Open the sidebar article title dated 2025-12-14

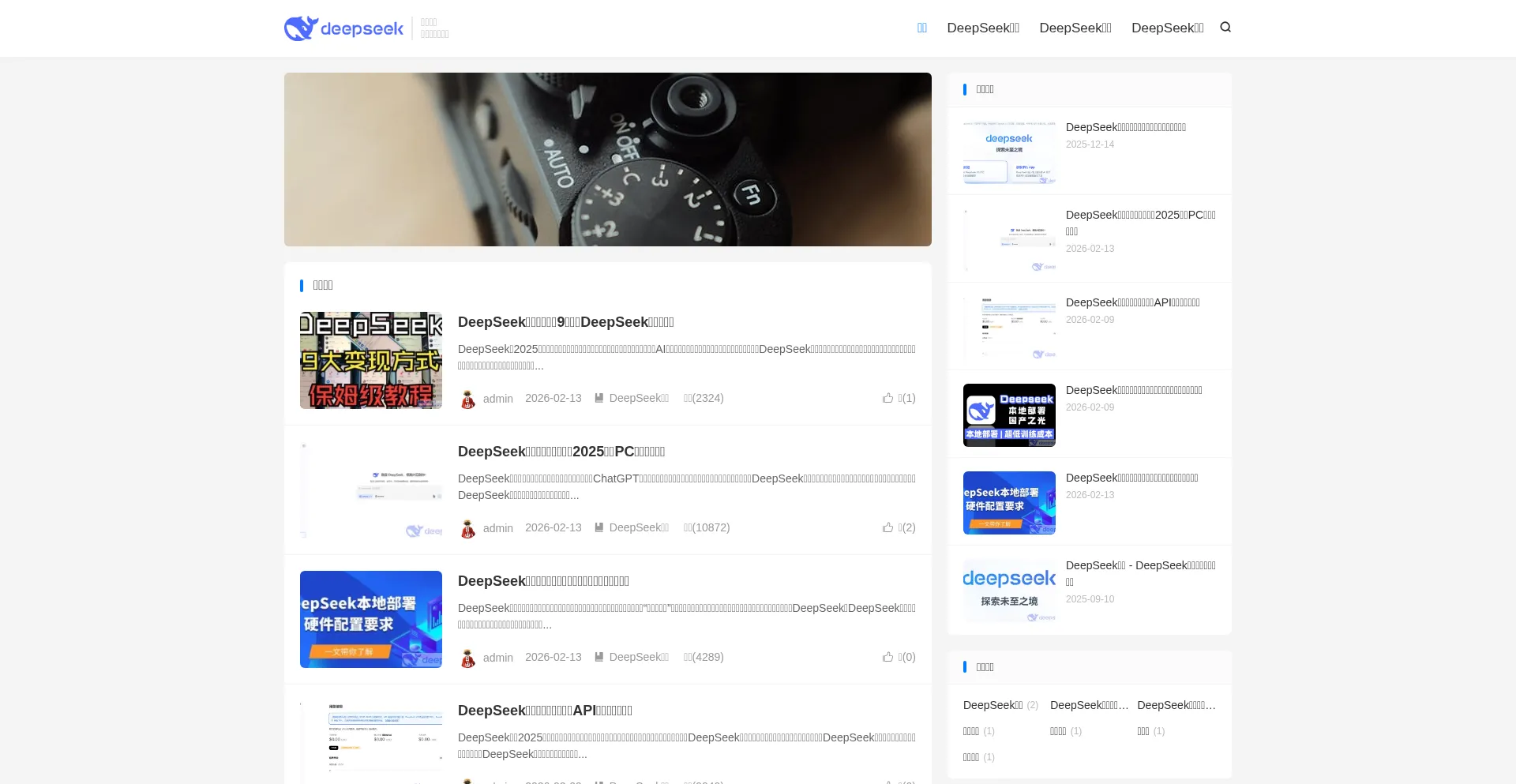[1126, 127]
